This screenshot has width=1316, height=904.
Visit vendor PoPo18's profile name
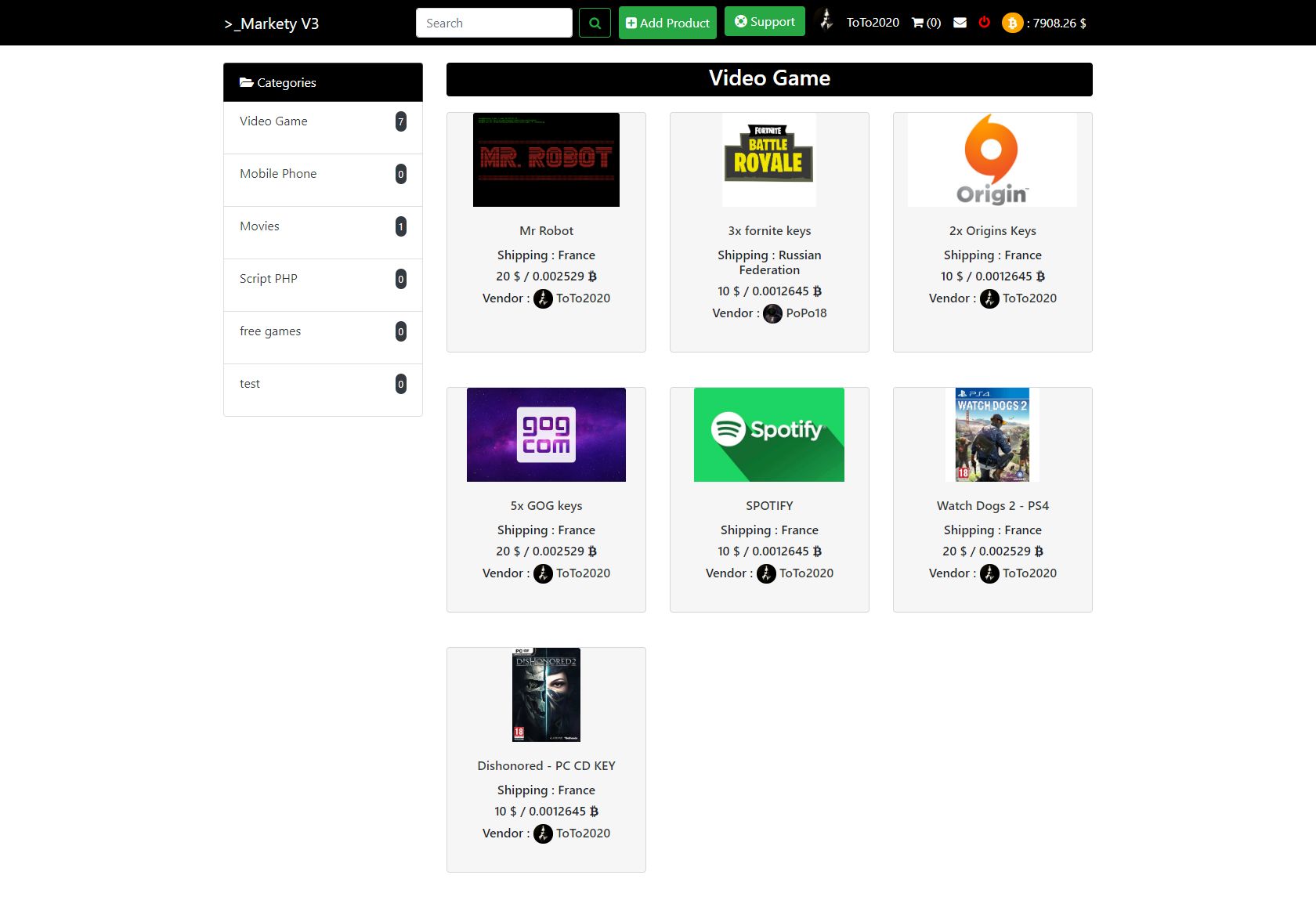coord(806,313)
